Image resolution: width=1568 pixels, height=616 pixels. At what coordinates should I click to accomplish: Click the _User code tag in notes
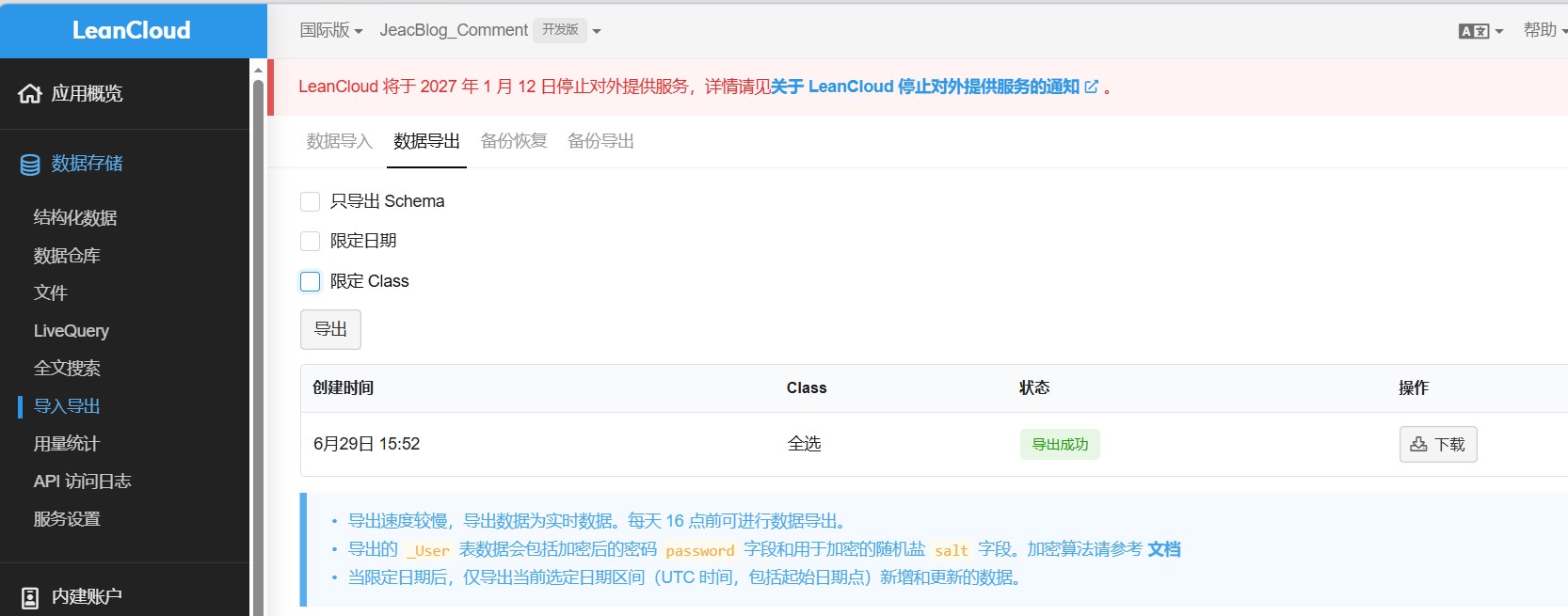(428, 550)
